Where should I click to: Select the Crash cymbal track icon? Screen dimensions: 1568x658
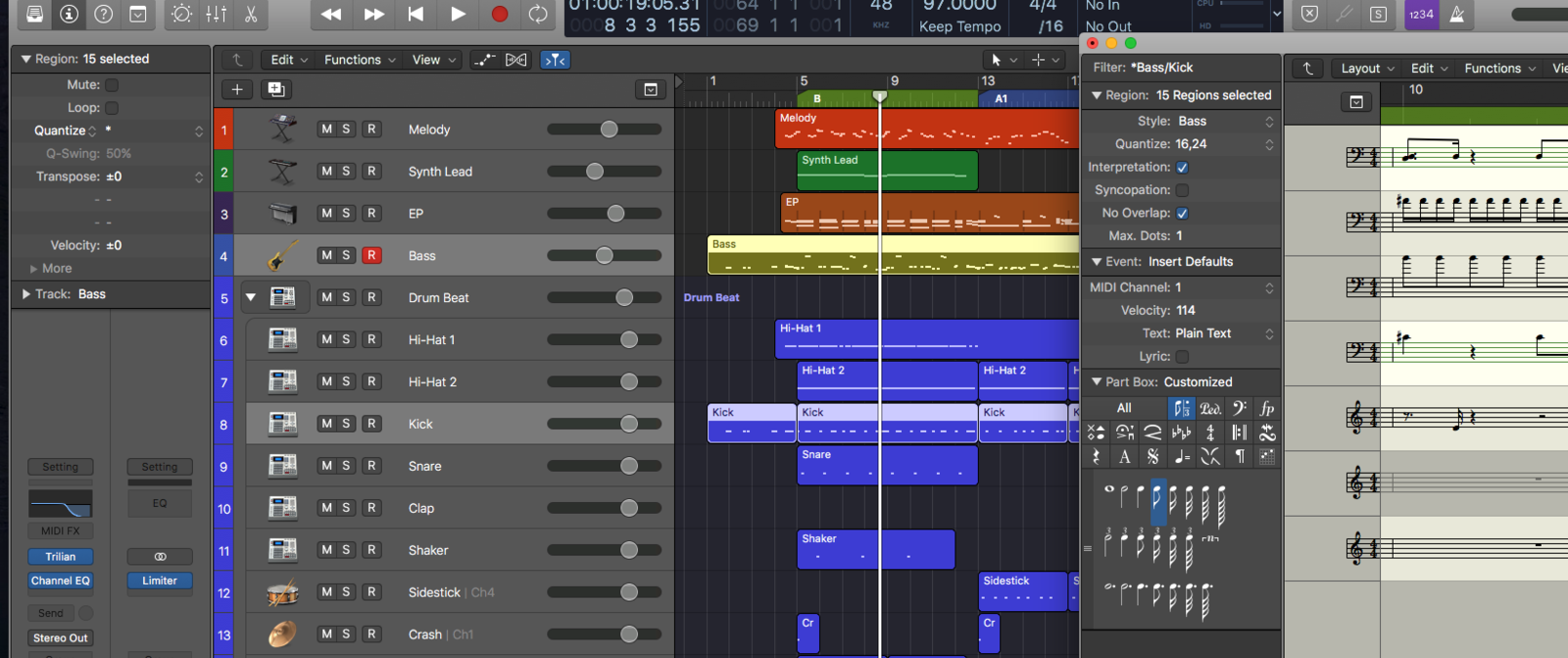coord(282,634)
